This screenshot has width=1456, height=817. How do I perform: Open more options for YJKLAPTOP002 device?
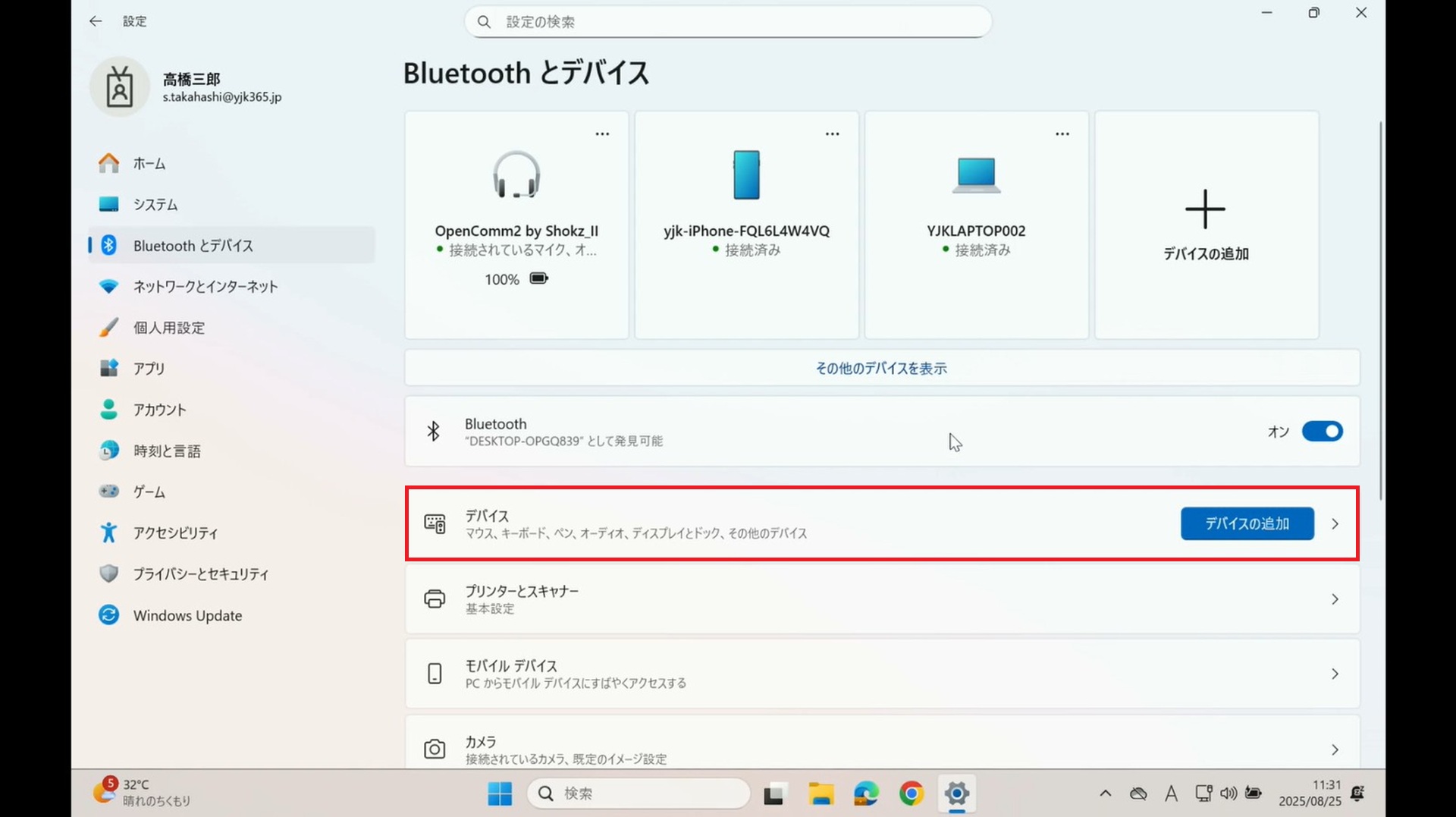pyautogui.click(x=1062, y=134)
